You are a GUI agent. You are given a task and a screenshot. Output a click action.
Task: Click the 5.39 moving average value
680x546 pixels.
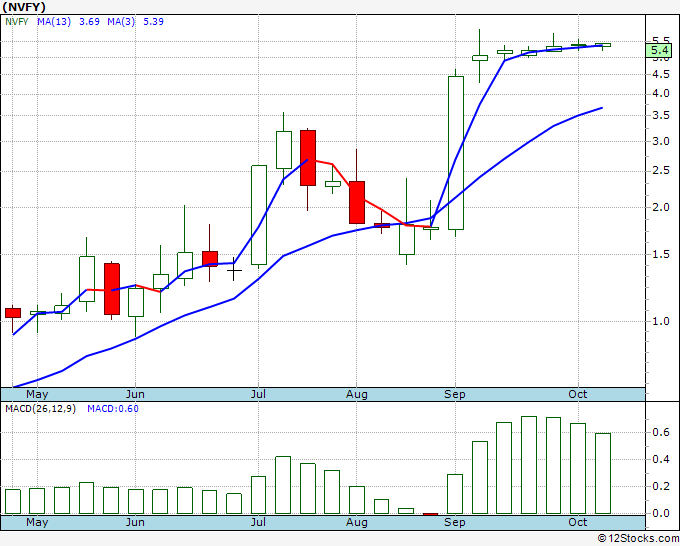click(x=154, y=22)
